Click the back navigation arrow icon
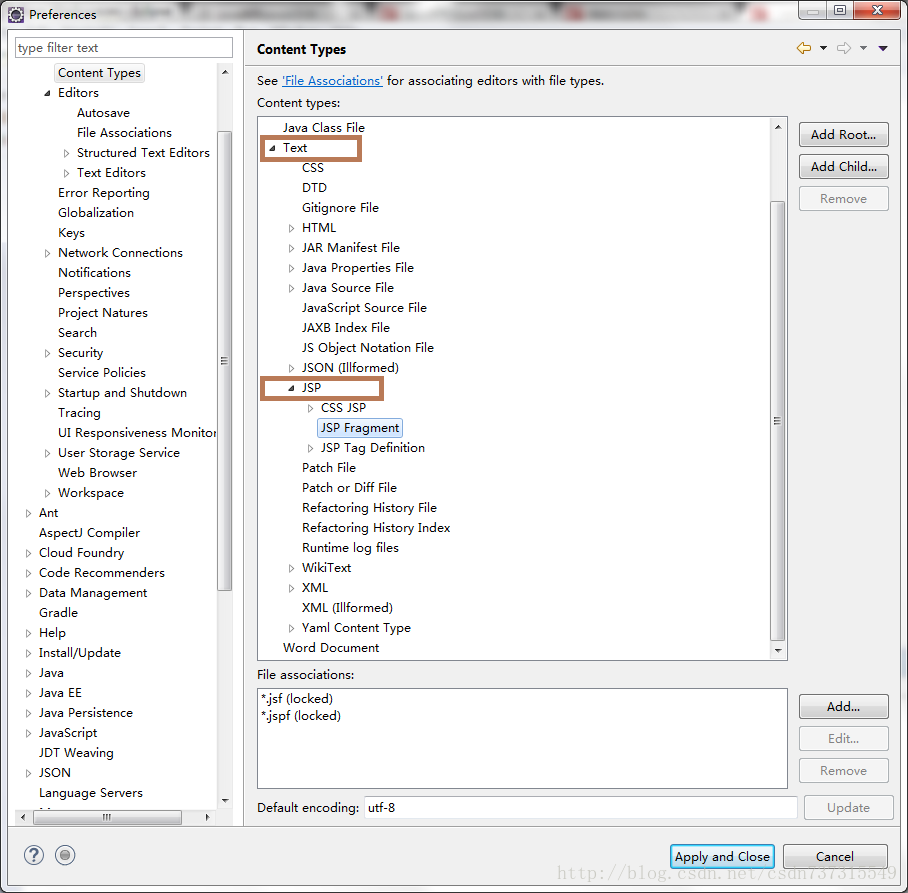 pos(804,48)
